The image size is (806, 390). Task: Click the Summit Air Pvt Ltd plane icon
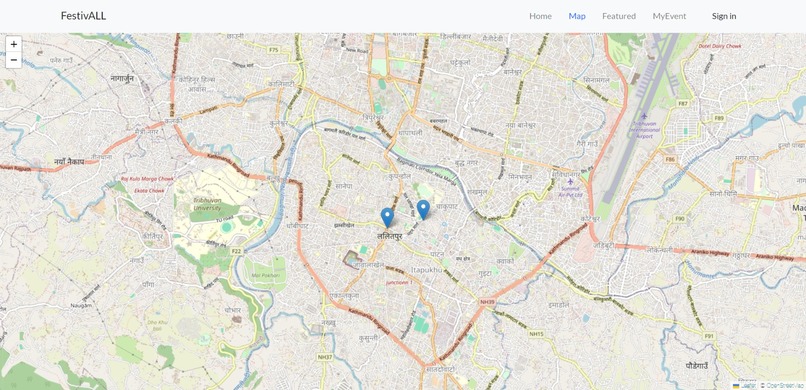coord(570,181)
